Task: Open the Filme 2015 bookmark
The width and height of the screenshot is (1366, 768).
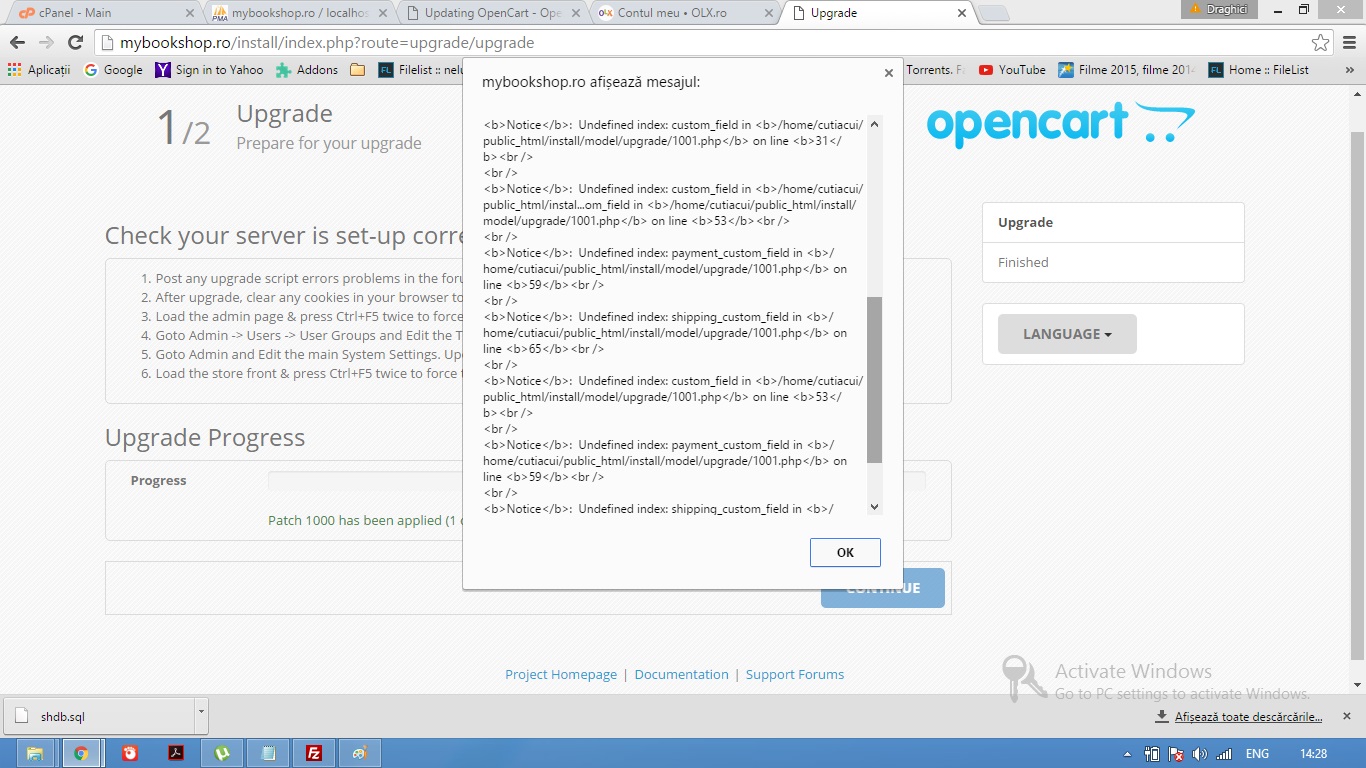Action: [x=1126, y=70]
